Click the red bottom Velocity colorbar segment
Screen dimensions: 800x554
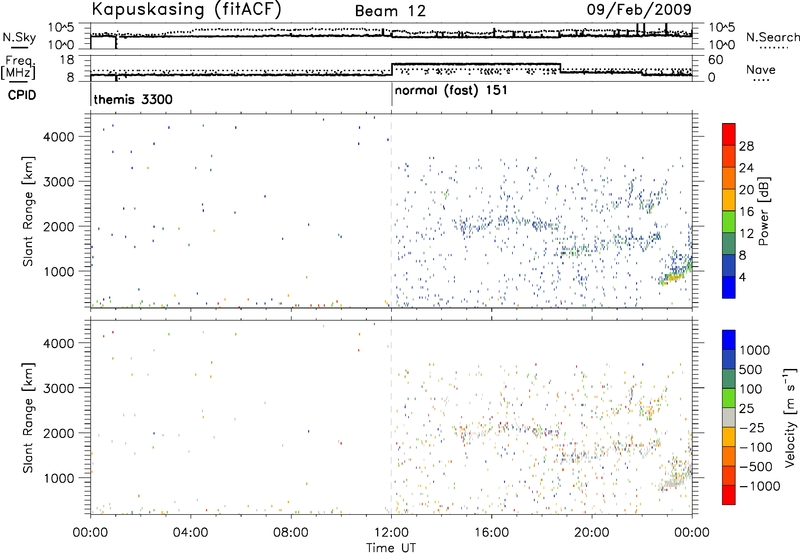tap(729, 495)
